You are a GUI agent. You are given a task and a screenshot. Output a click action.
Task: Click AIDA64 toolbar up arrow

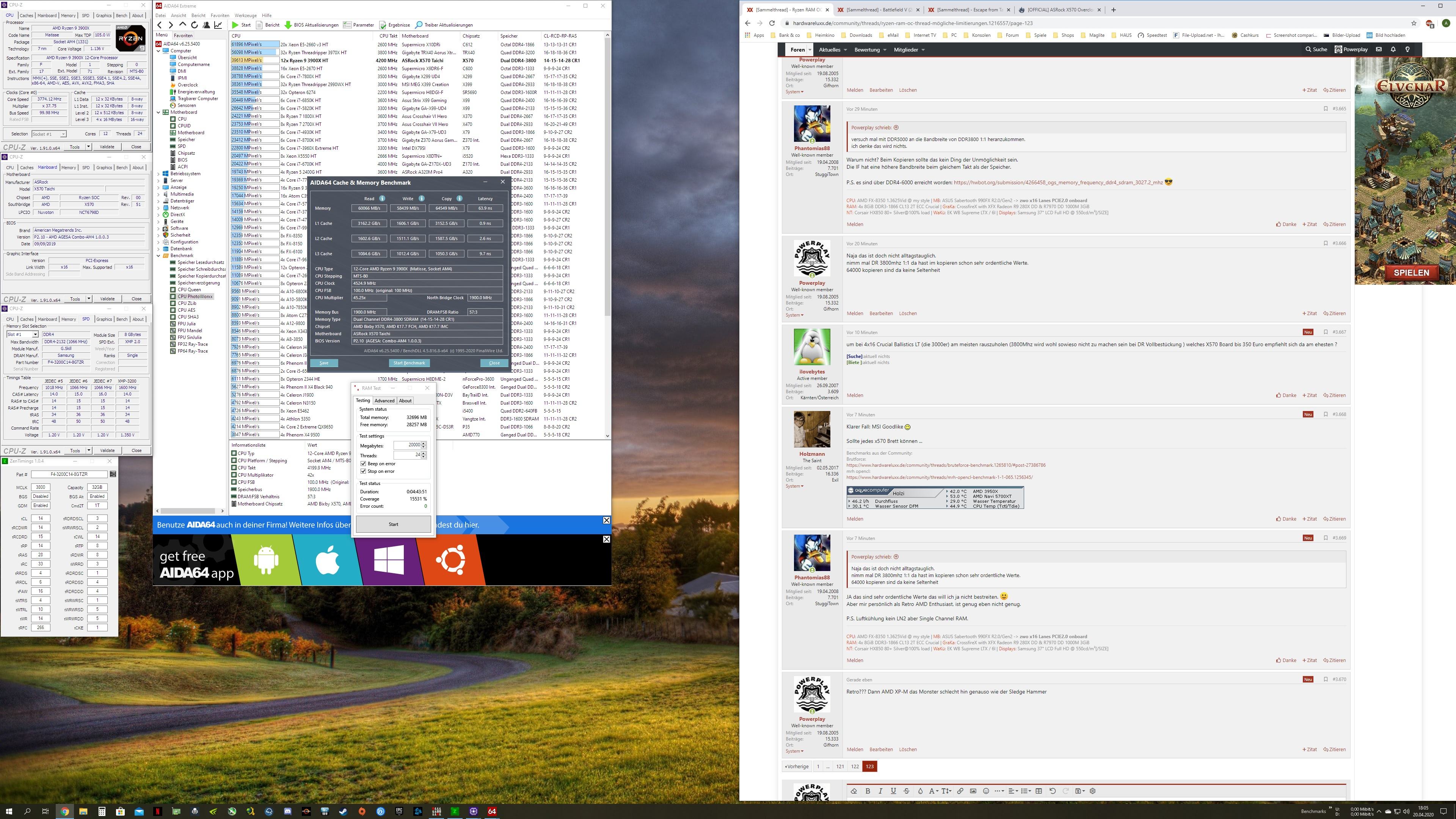pyautogui.click(x=182, y=25)
